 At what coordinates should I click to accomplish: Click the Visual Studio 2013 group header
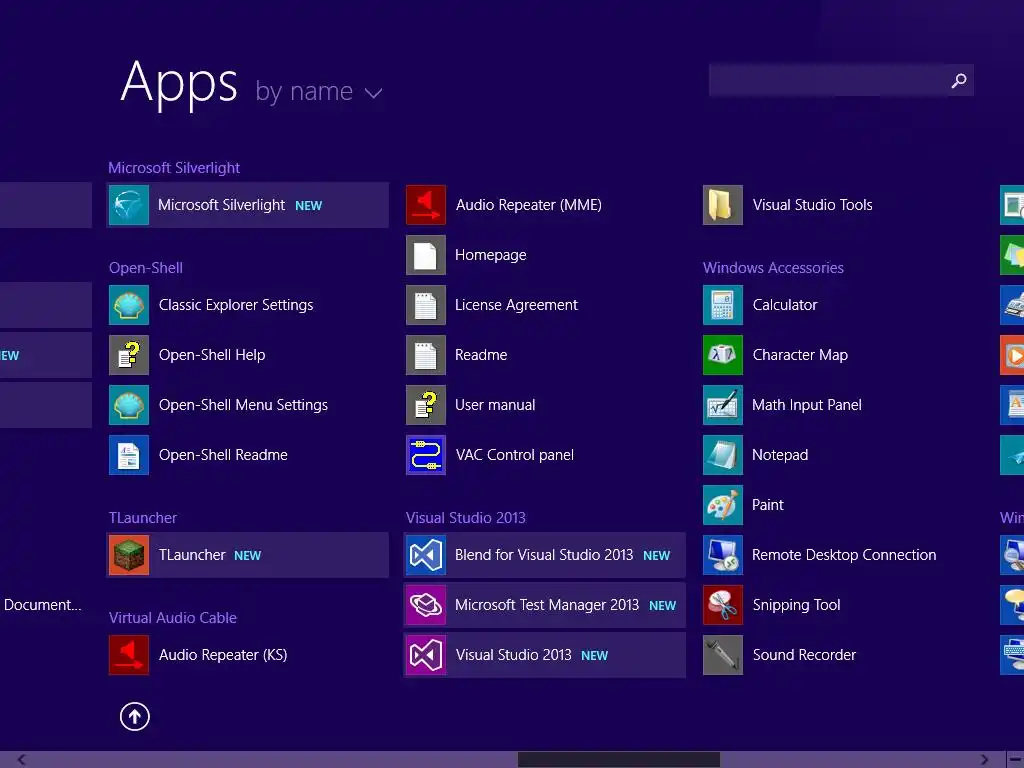466,518
